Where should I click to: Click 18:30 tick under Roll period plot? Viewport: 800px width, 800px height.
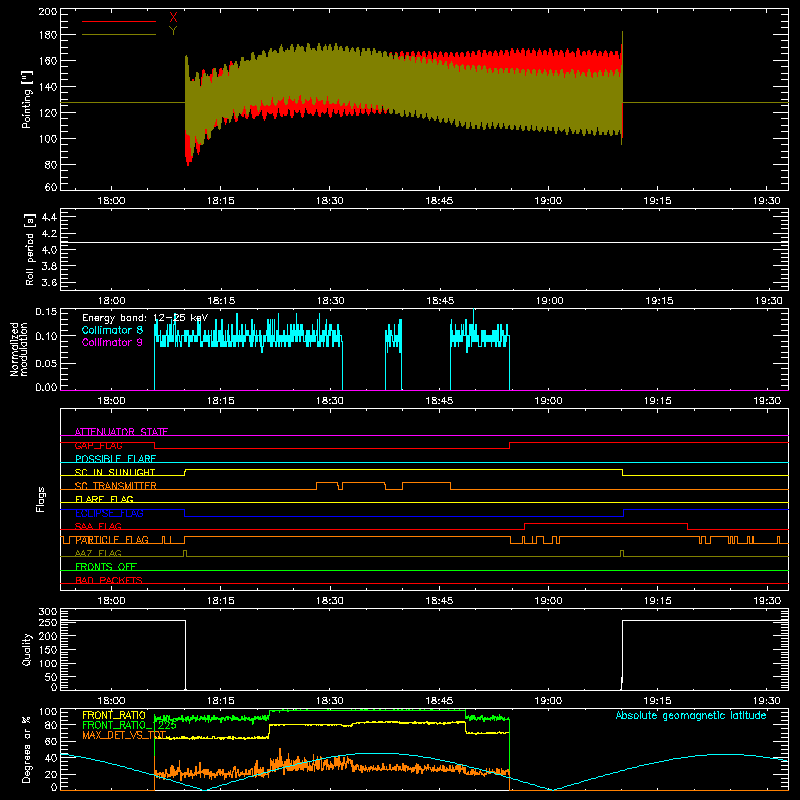[x=330, y=301]
